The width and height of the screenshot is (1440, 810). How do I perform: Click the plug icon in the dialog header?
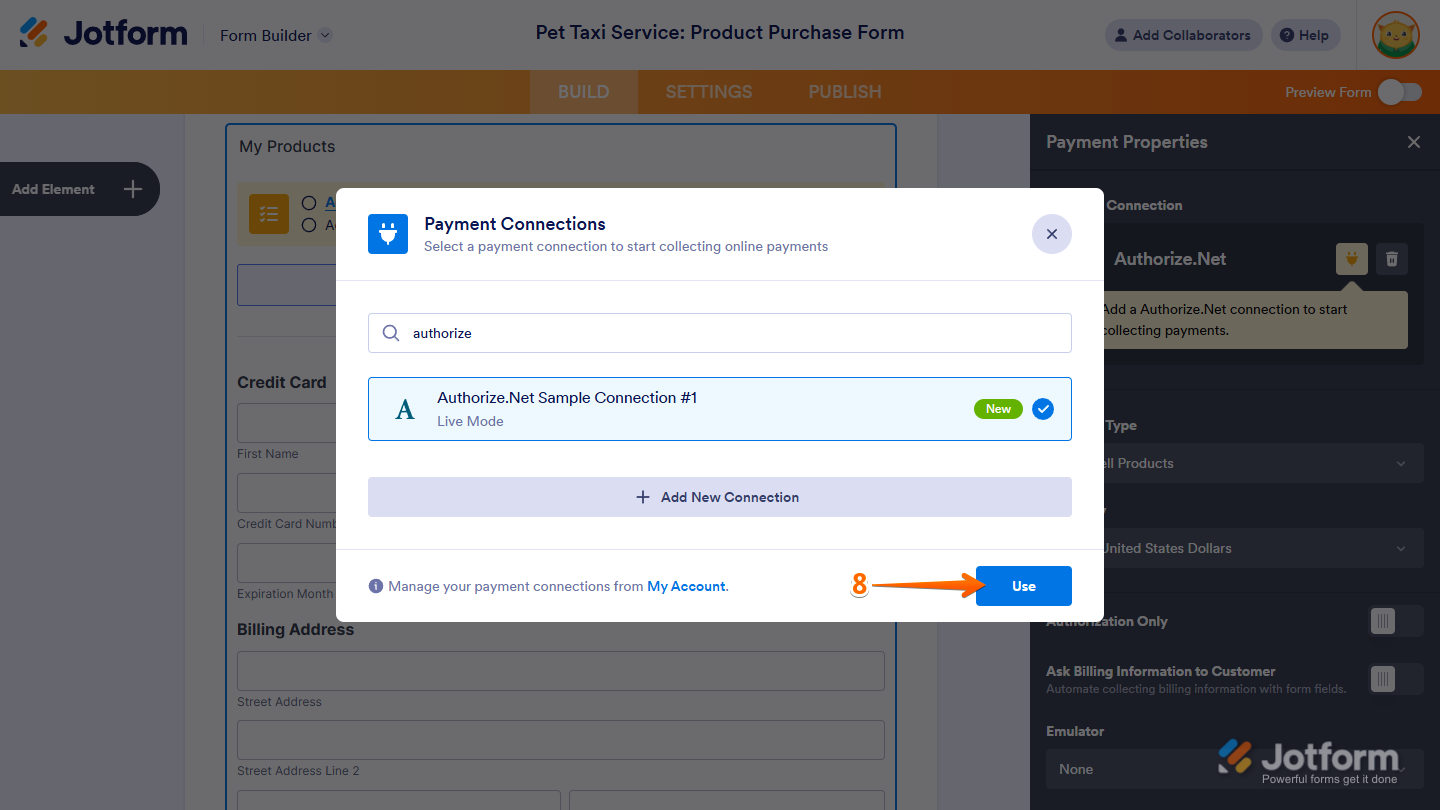pyautogui.click(x=388, y=234)
